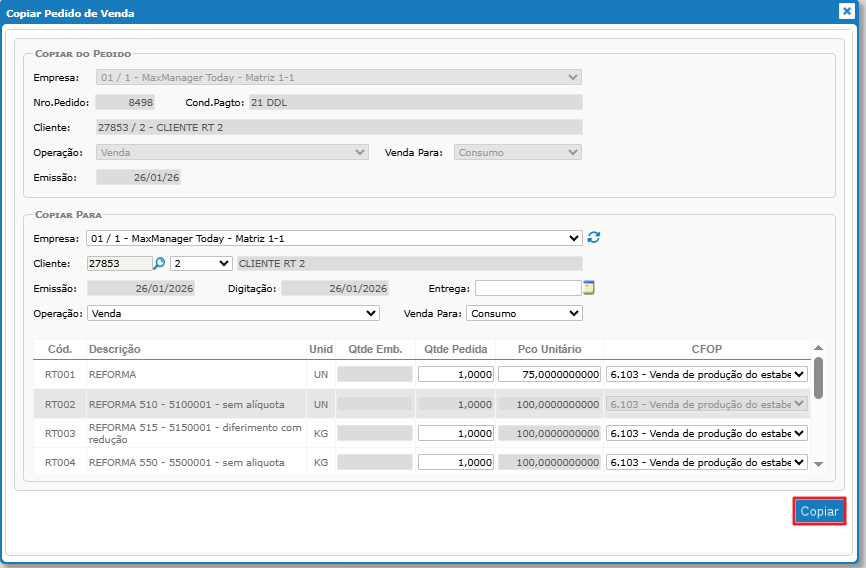Click Qtde Pedida field for RT001
Screen dimensions: 866x568
[455, 374]
